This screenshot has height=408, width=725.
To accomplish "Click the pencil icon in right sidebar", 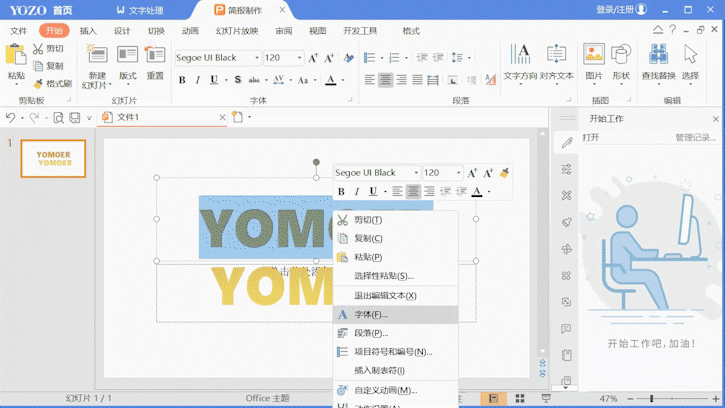I will [x=566, y=142].
